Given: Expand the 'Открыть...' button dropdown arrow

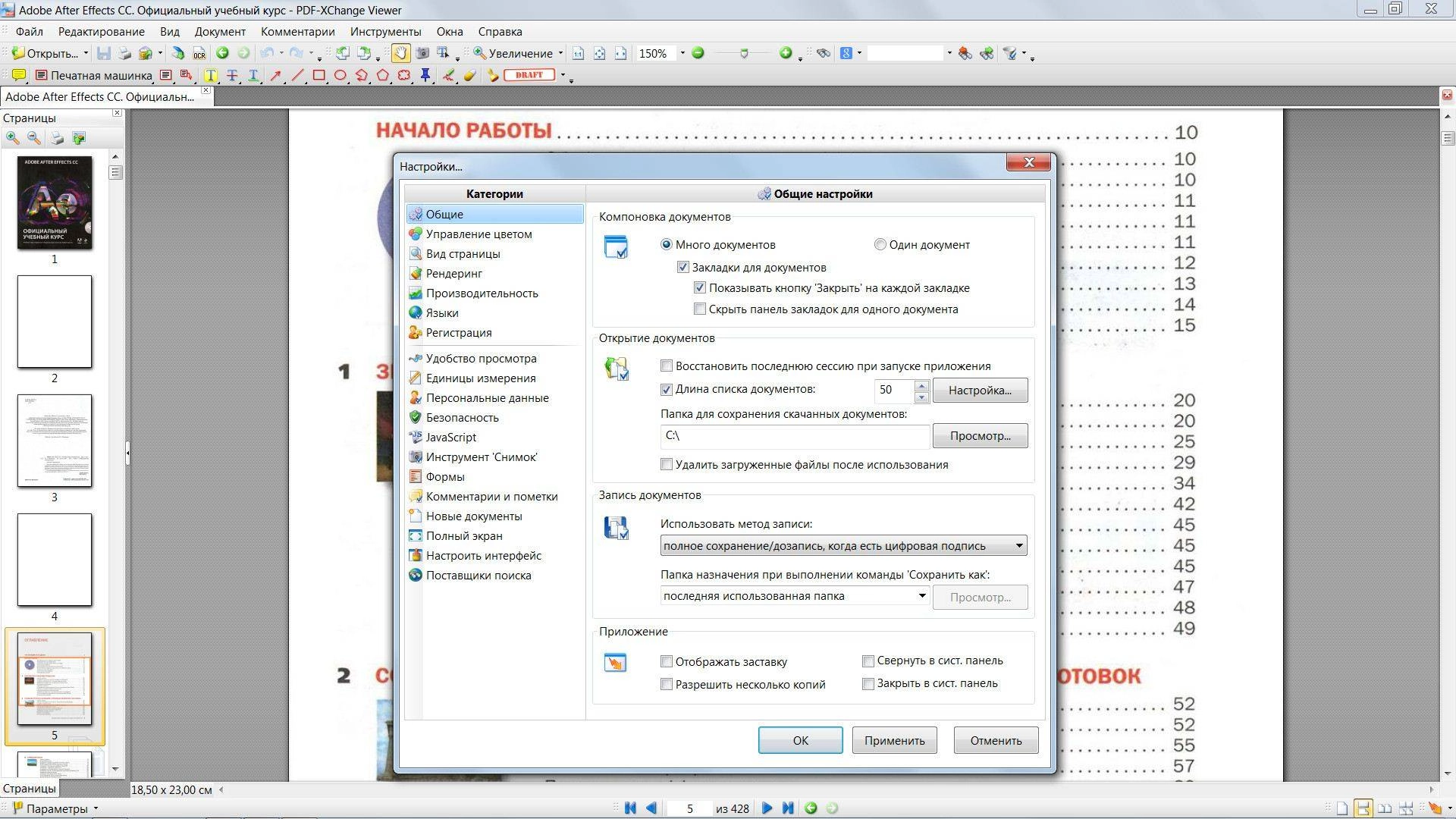Looking at the screenshot, I should pos(86,53).
